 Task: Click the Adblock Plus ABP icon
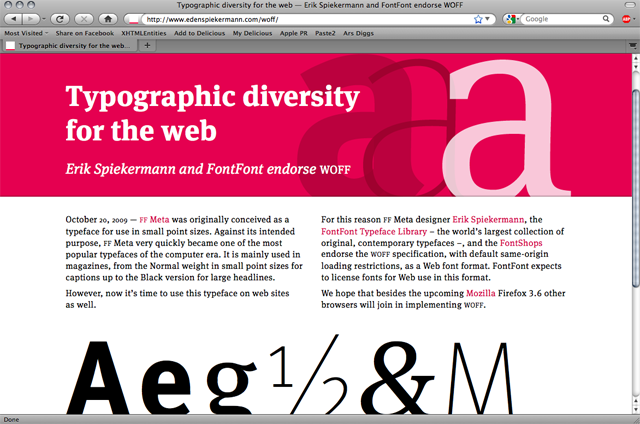pyautogui.click(x=626, y=19)
